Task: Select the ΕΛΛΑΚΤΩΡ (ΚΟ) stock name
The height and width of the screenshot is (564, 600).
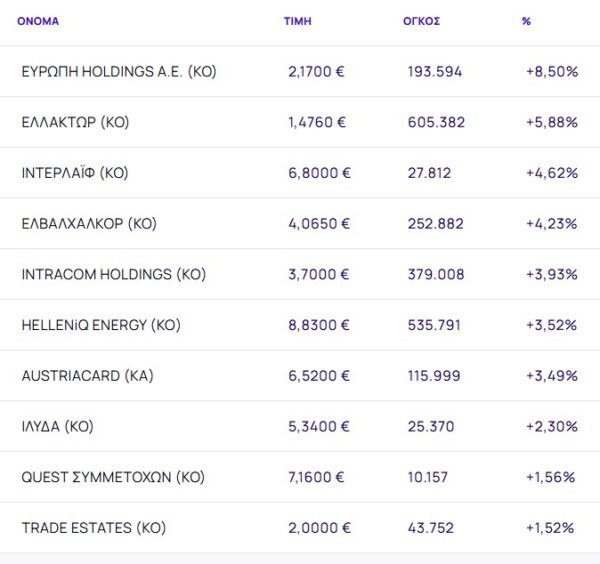Action: point(75,123)
